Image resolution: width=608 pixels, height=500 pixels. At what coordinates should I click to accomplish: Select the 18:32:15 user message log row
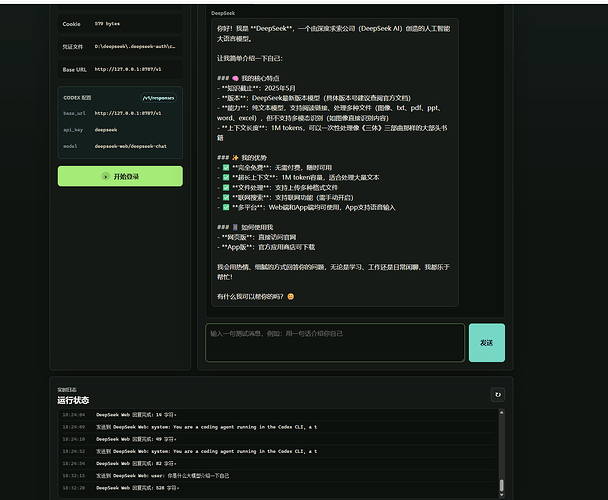(278, 476)
